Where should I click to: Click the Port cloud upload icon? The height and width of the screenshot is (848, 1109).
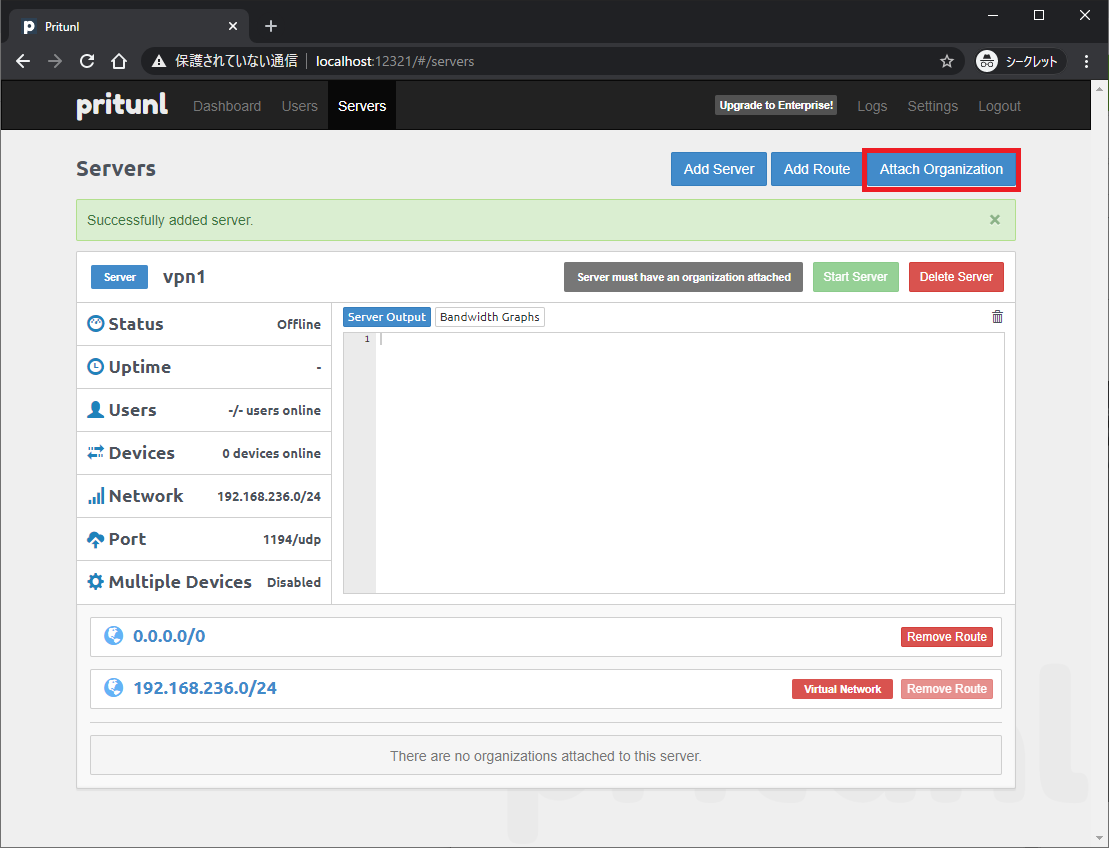point(95,539)
